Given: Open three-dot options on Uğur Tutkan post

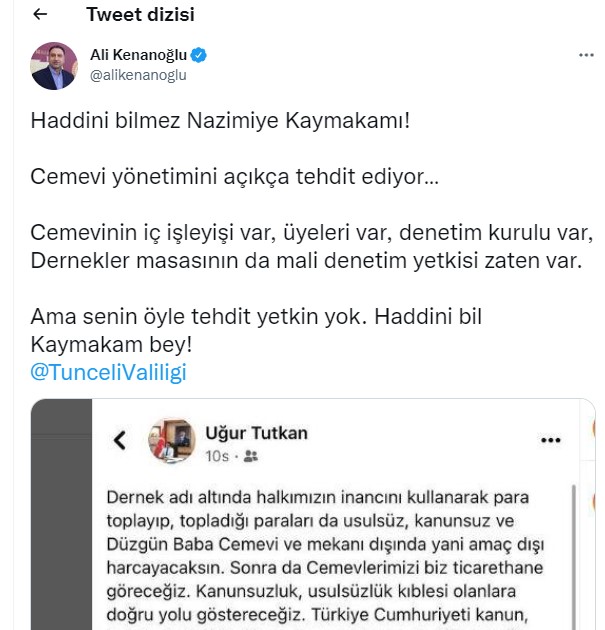Looking at the screenshot, I should [550, 439].
